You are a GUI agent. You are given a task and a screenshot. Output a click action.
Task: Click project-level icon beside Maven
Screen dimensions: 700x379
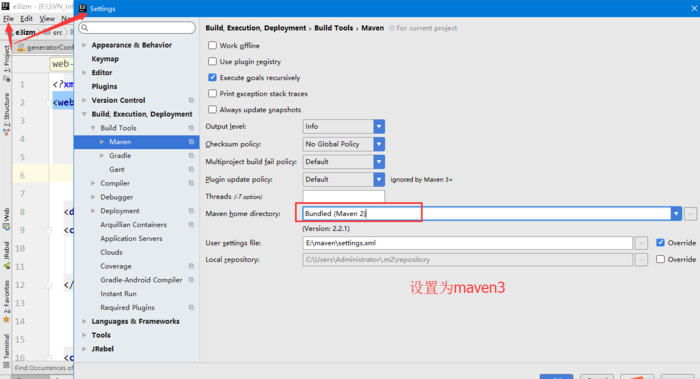191,142
